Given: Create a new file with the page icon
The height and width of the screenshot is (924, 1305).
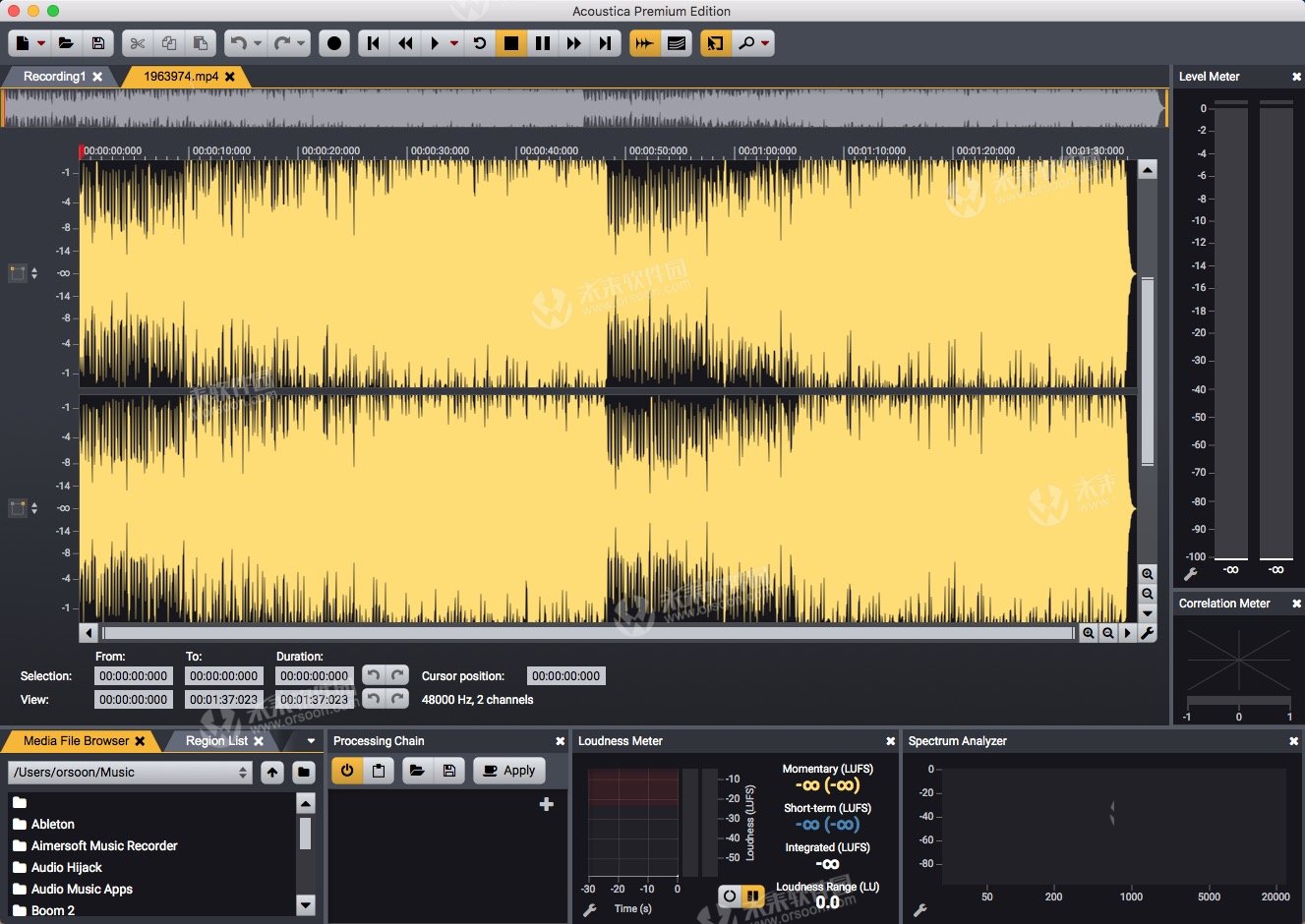Looking at the screenshot, I should (x=22, y=43).
